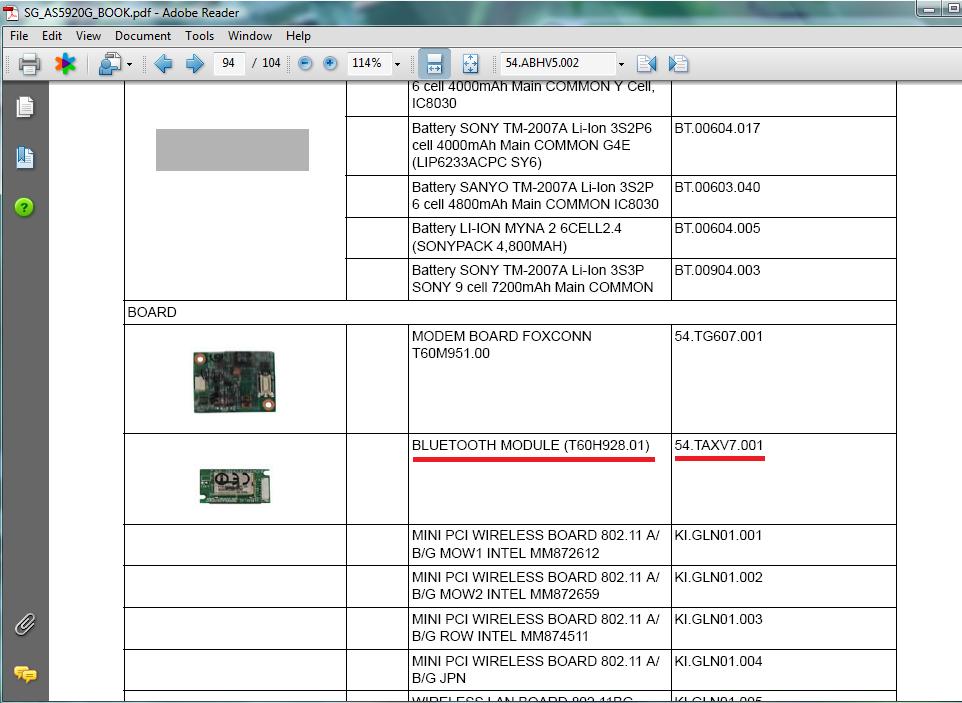Viewport: 962px width, 703px height.
Task: Click the green Help question mark icon
Action: (x=24, y=207)
